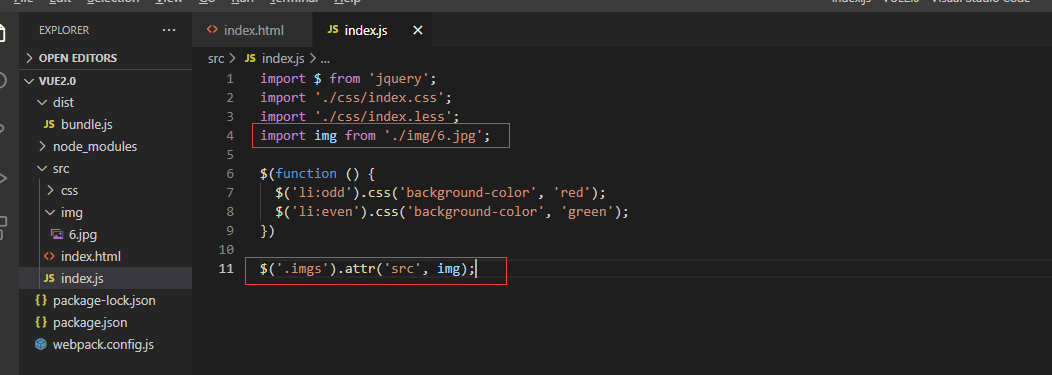Click the index.js breadcrumb segment
The image size is (1052, 375).
pyautogui.click(x=275, y=58)
